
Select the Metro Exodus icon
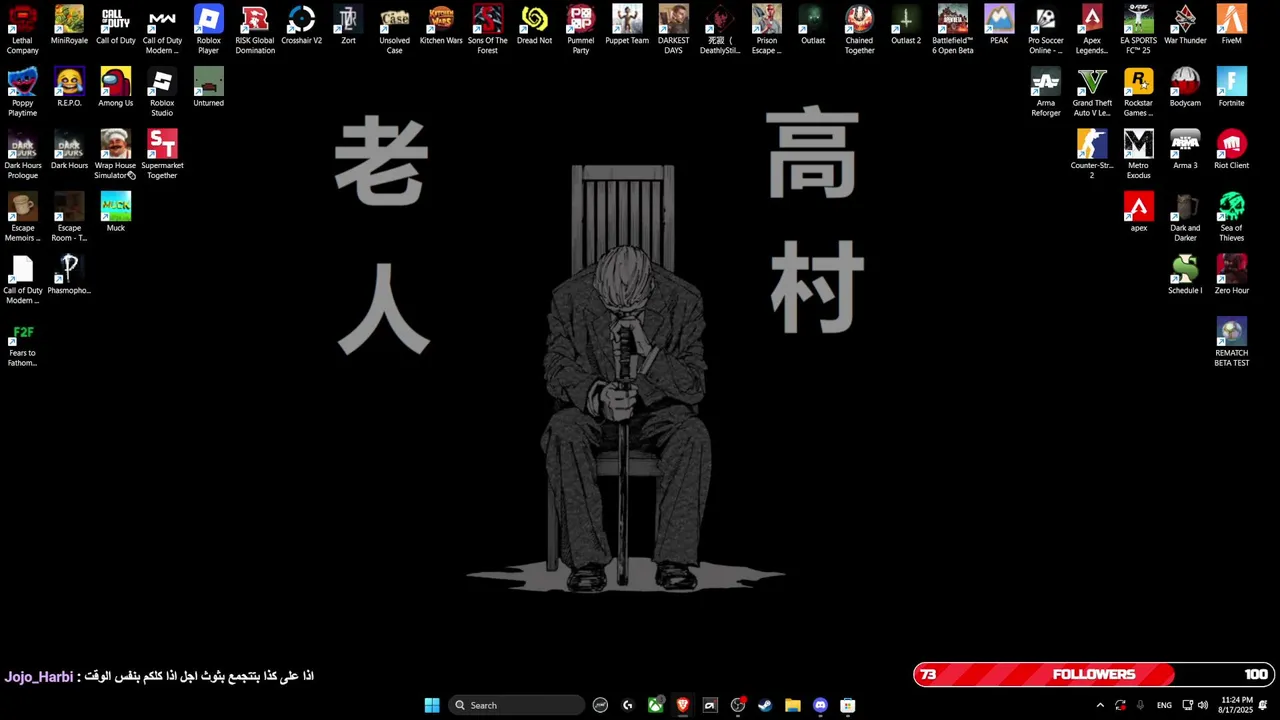[1138, 155]
